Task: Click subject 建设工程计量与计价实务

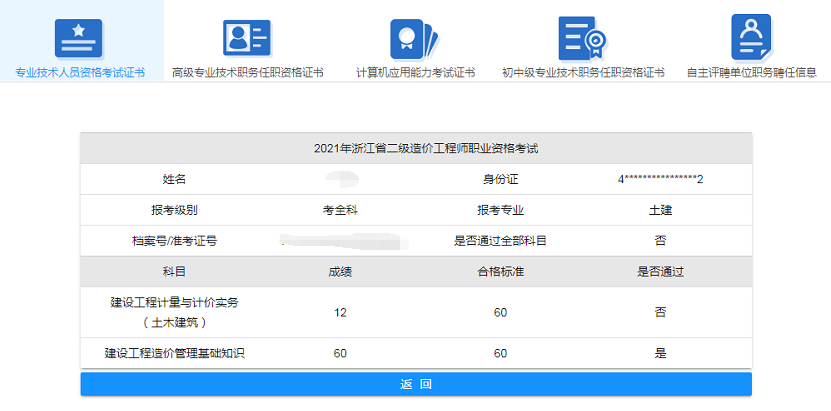Action: tap(174, 312)
